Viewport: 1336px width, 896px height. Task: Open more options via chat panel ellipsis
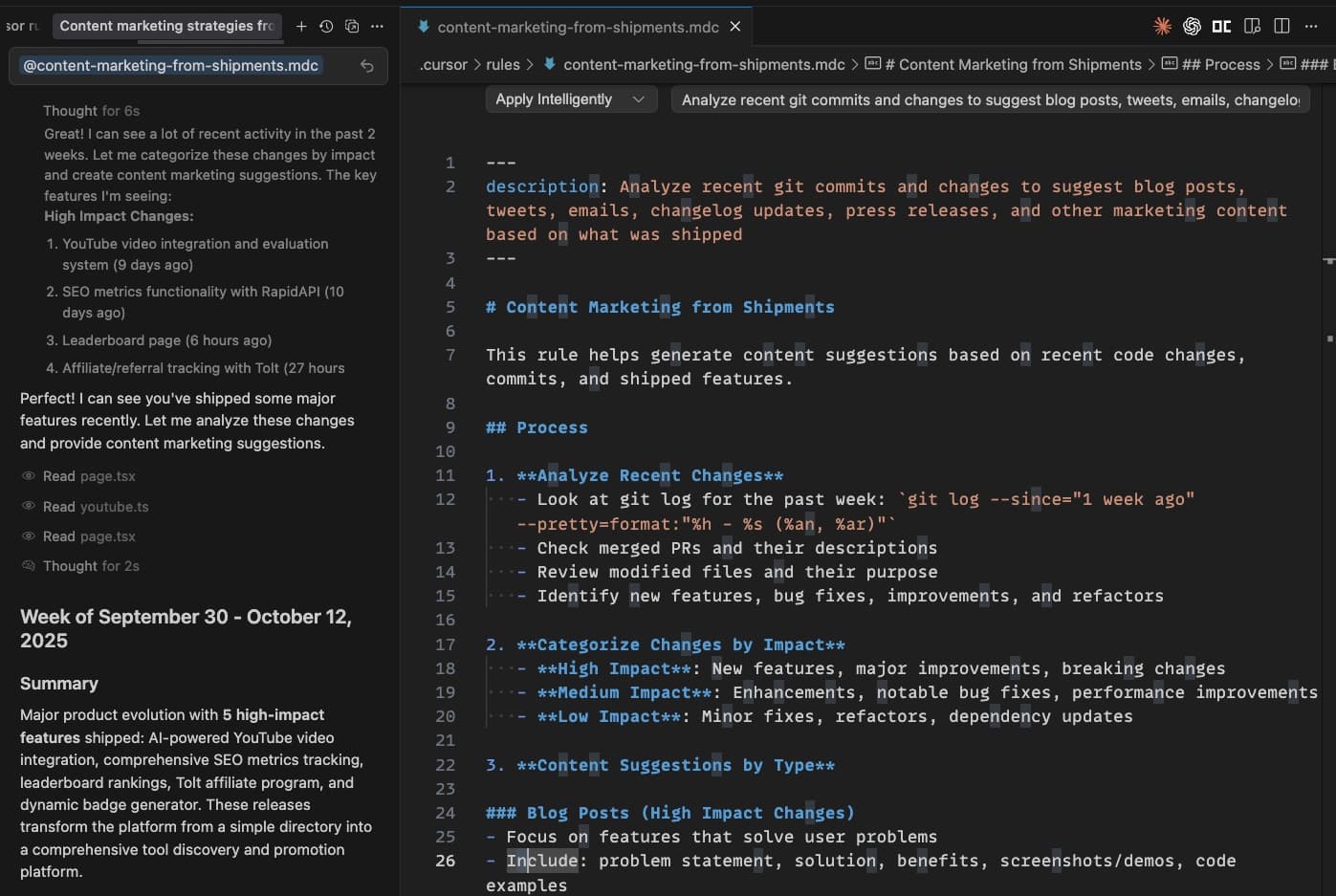point(377,26)
